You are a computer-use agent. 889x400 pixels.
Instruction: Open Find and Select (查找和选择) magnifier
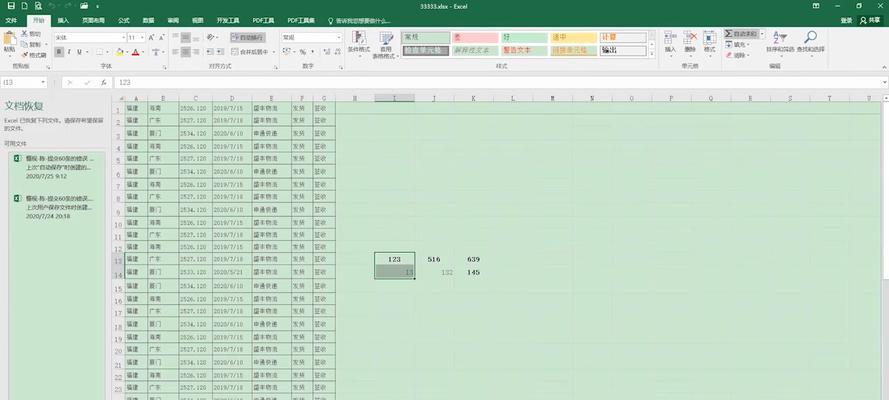[811, 42]
